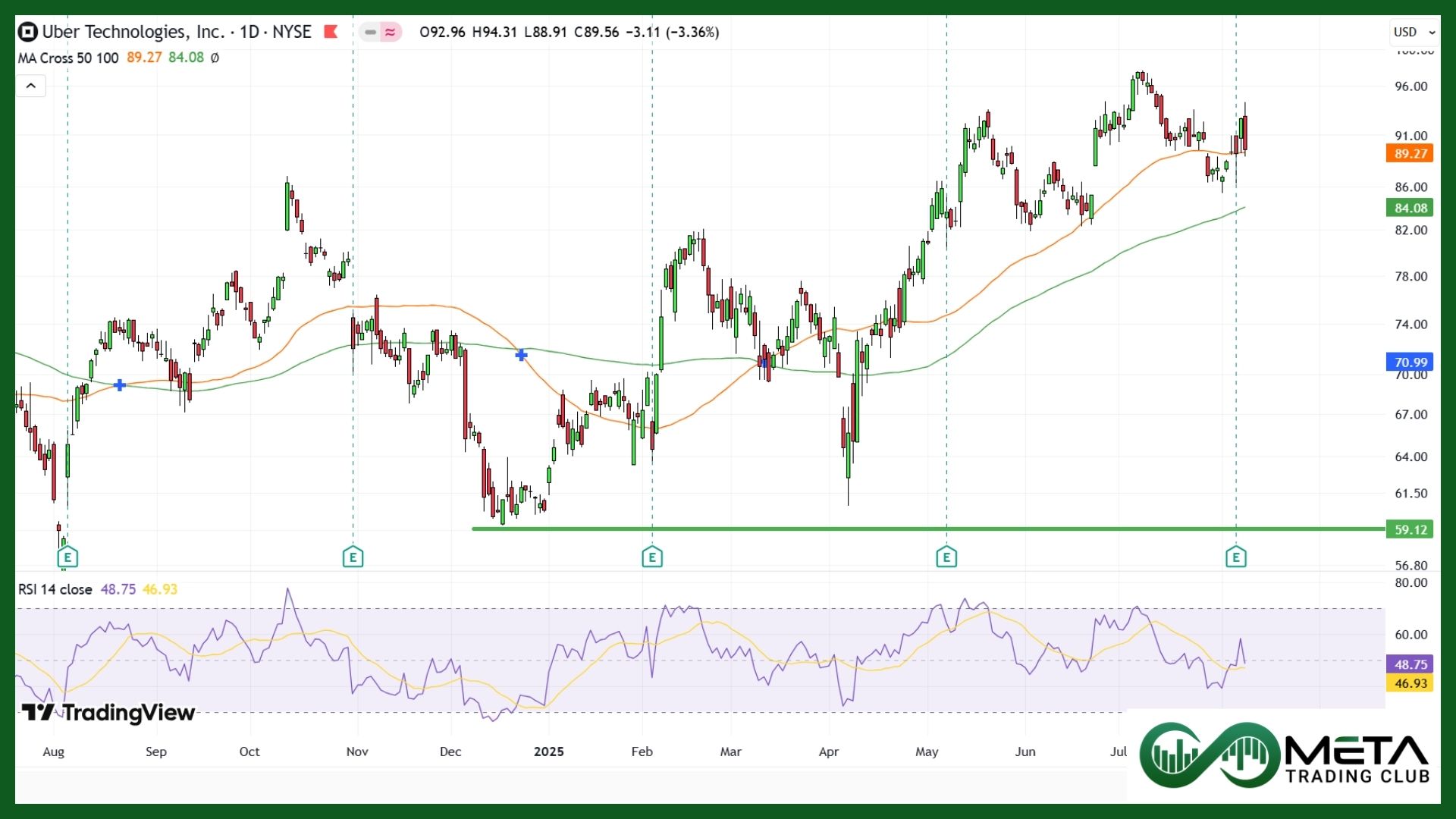Click the Meta Trading Club logo

[1283, 755]
